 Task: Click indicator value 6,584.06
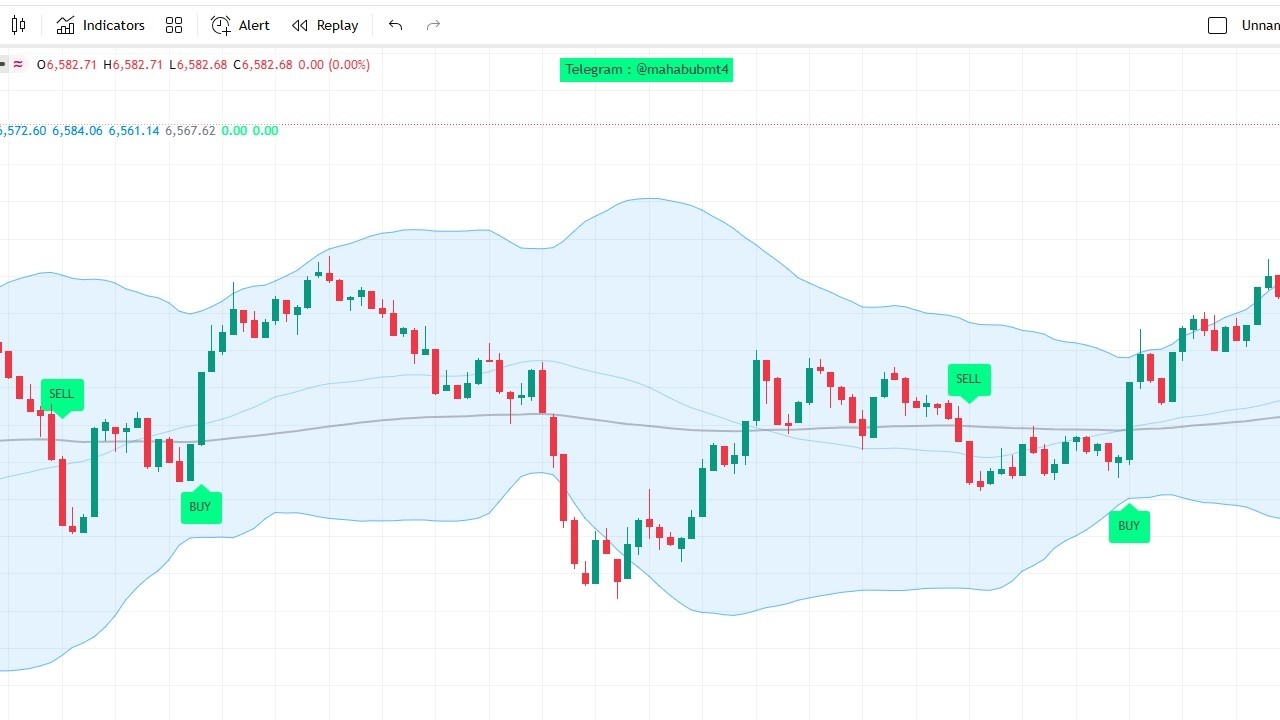point(77,131)
